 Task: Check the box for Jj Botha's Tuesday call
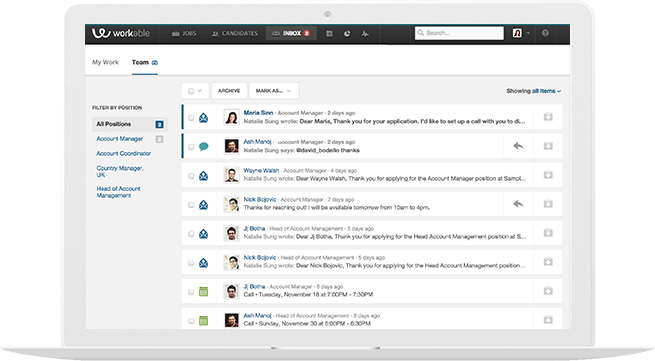point(191,292)
